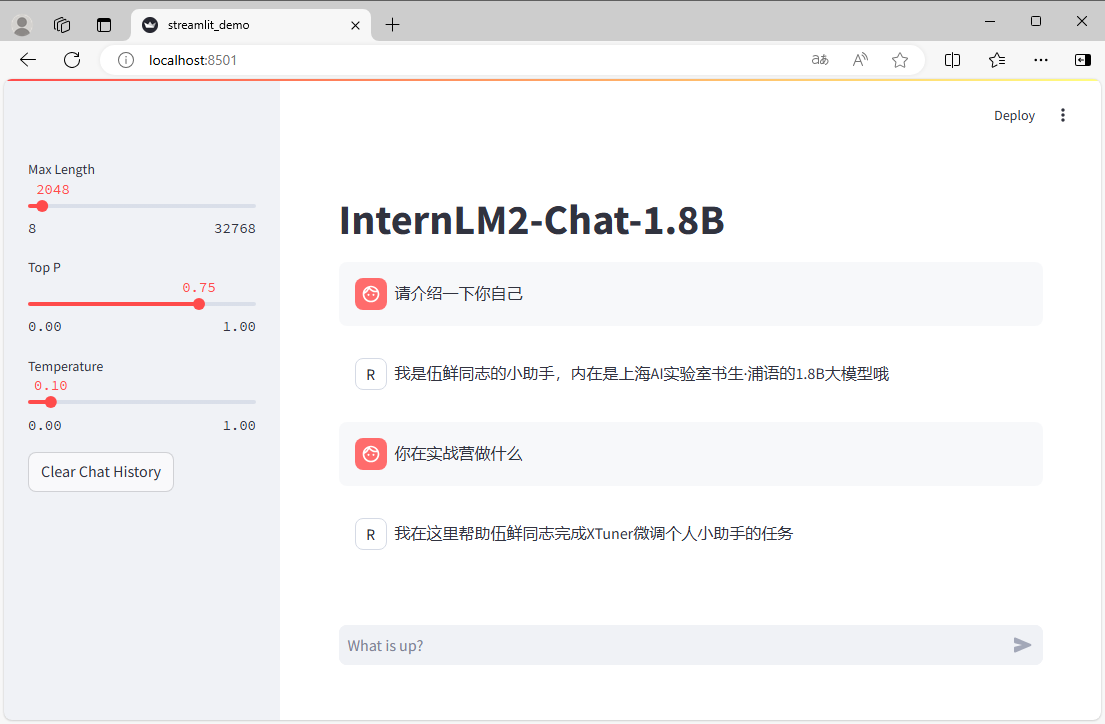1105x724 pixels.
Task: Toggle the vertical tabs icon
Action: pos(104,25)
